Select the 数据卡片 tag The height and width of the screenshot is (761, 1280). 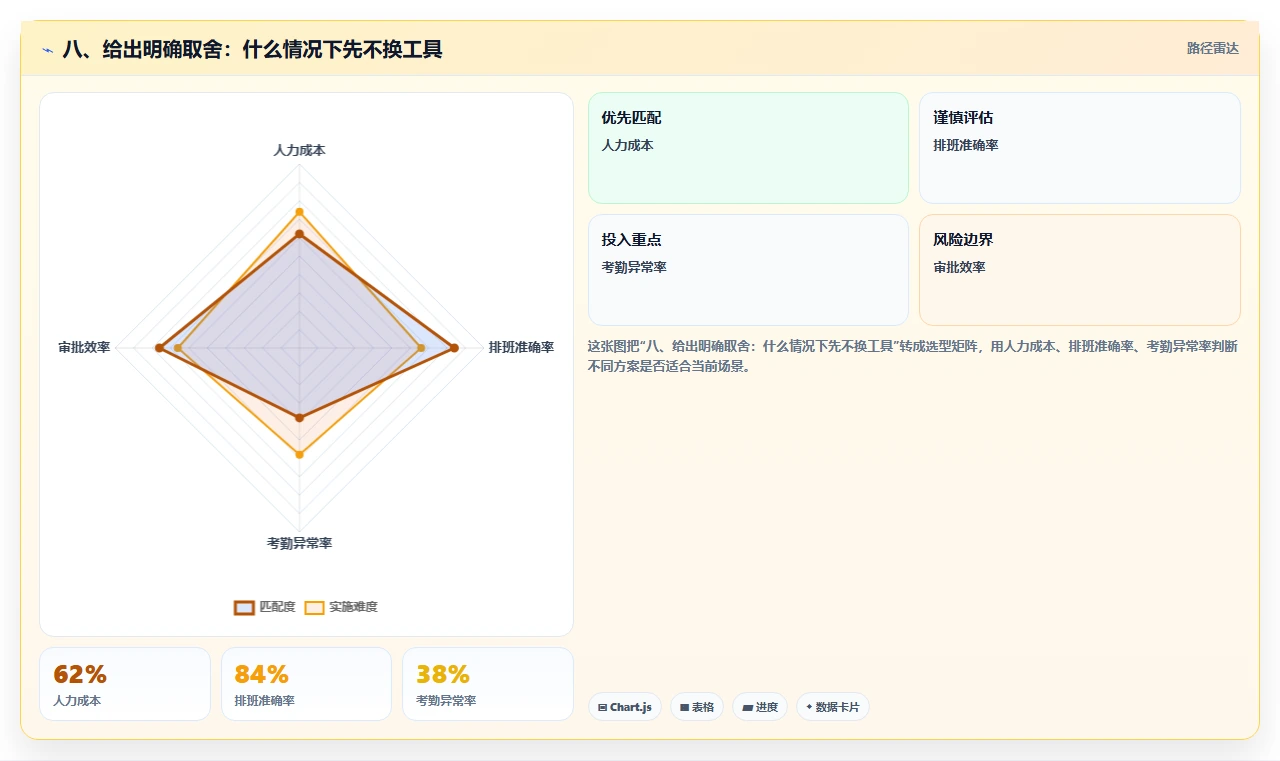(833, 707)
